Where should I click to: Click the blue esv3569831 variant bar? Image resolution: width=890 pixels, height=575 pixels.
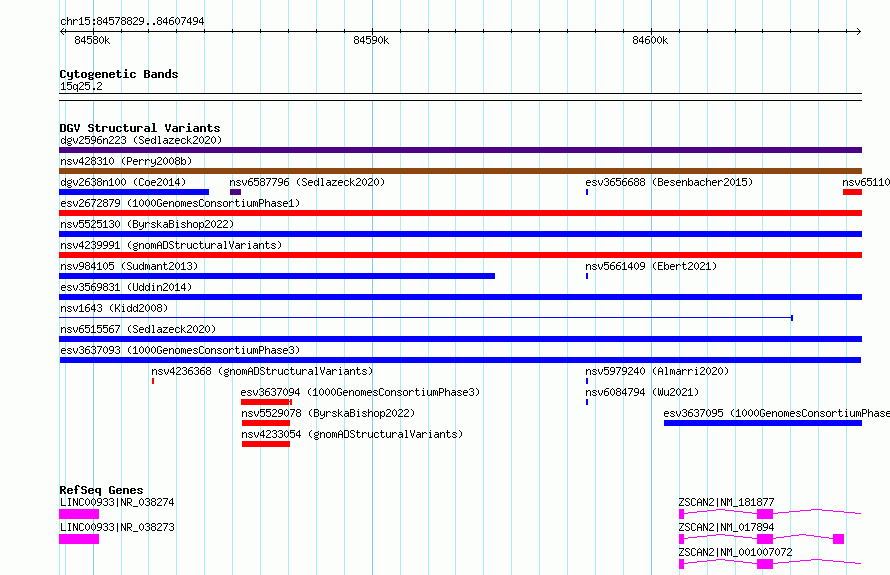[x=460, y=297]
